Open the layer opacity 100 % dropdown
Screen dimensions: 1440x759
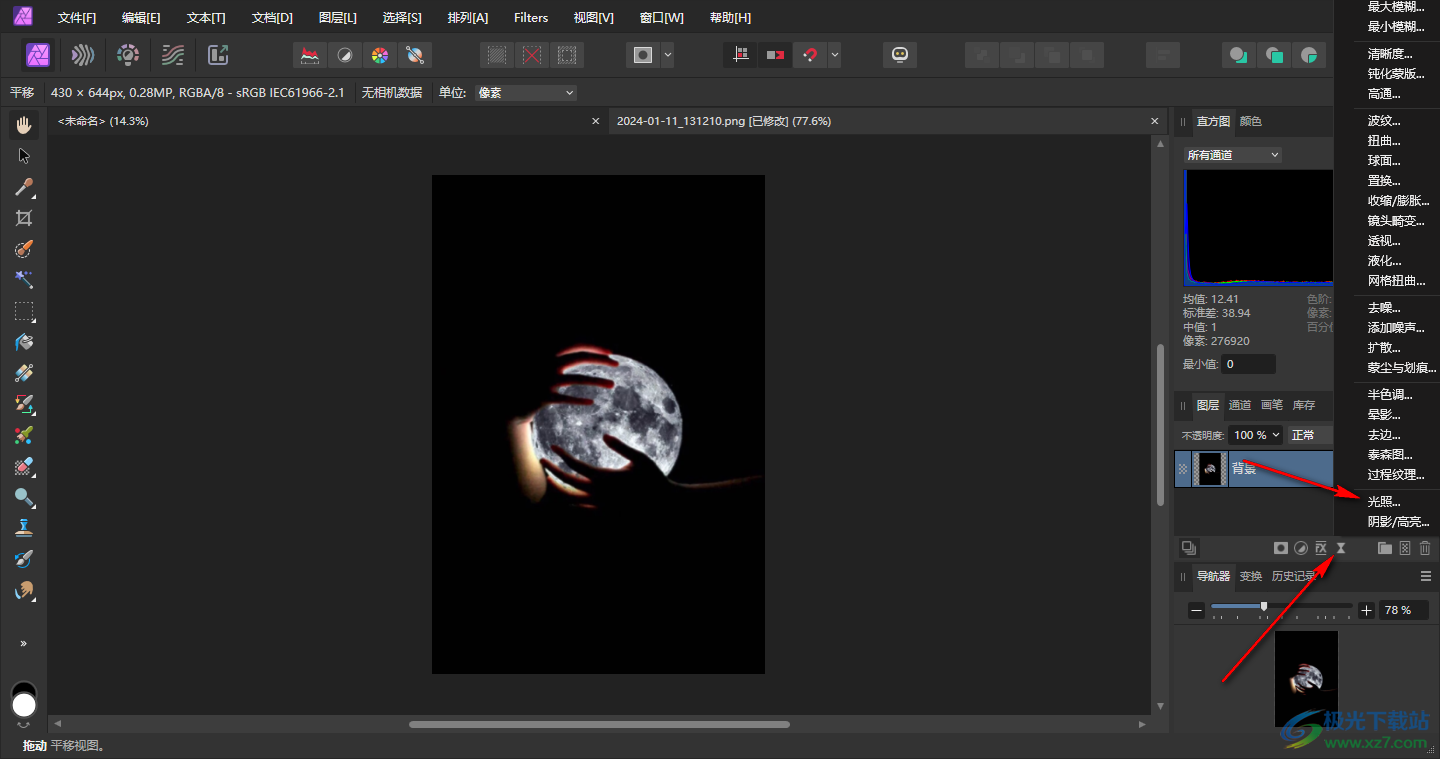click(1255, 435)
